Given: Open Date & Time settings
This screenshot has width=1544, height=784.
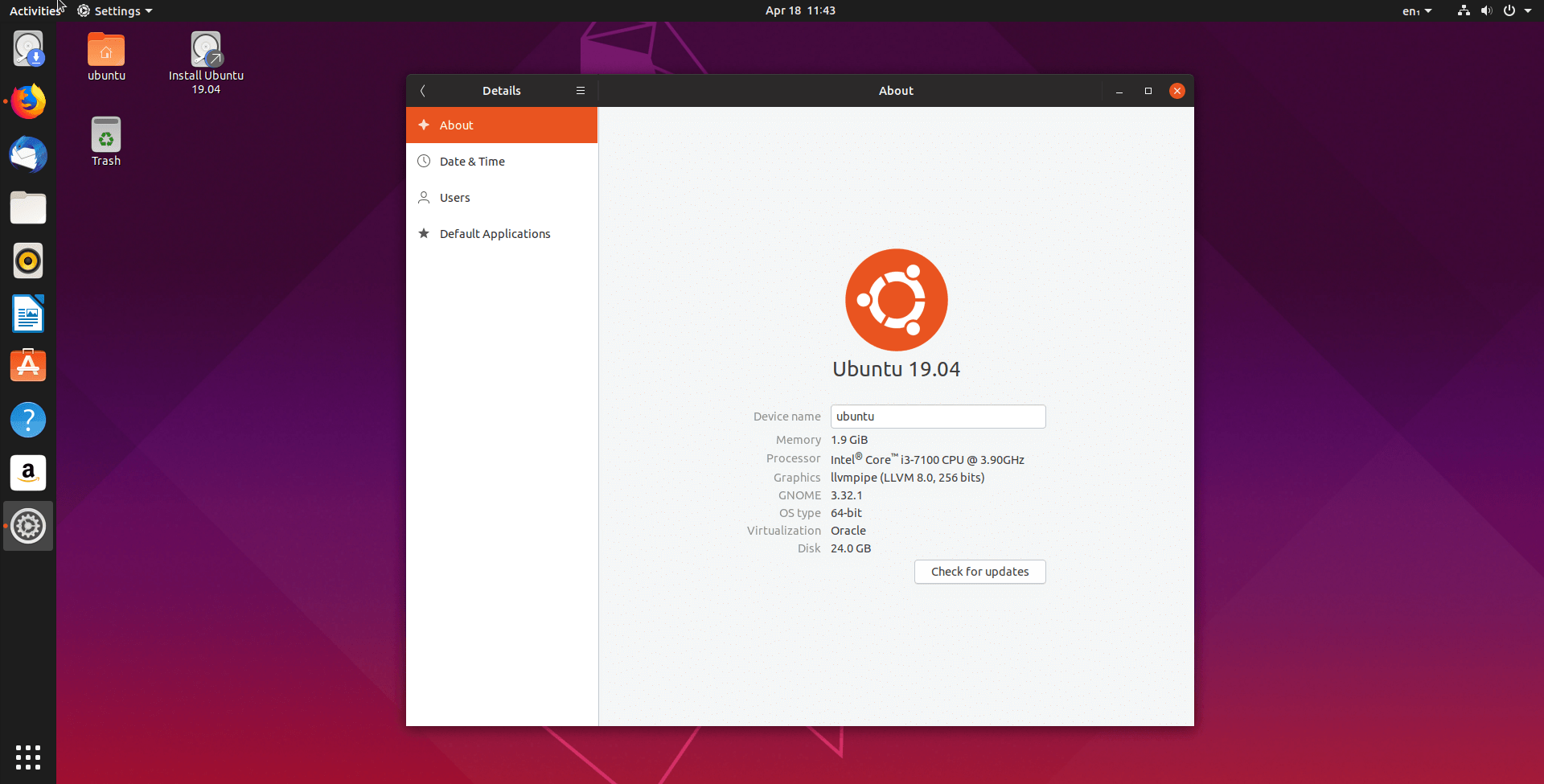Looking at the screenshot, I should pyautogui.click(x=502, y=162).
